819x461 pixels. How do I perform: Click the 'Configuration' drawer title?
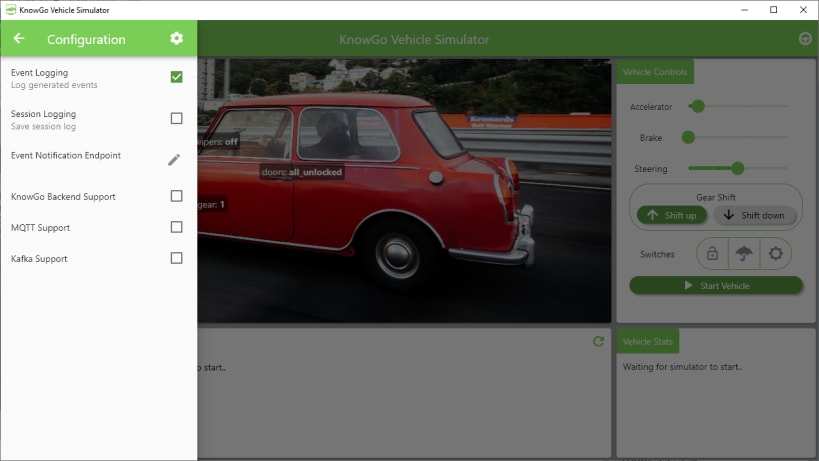click(x=86, y=39)
